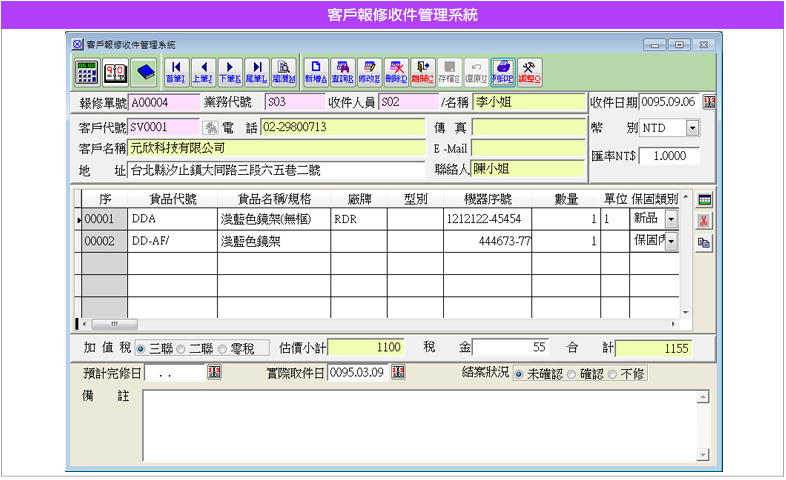Expand the 幣別 NTD currency dropdown

click(692, 128)
